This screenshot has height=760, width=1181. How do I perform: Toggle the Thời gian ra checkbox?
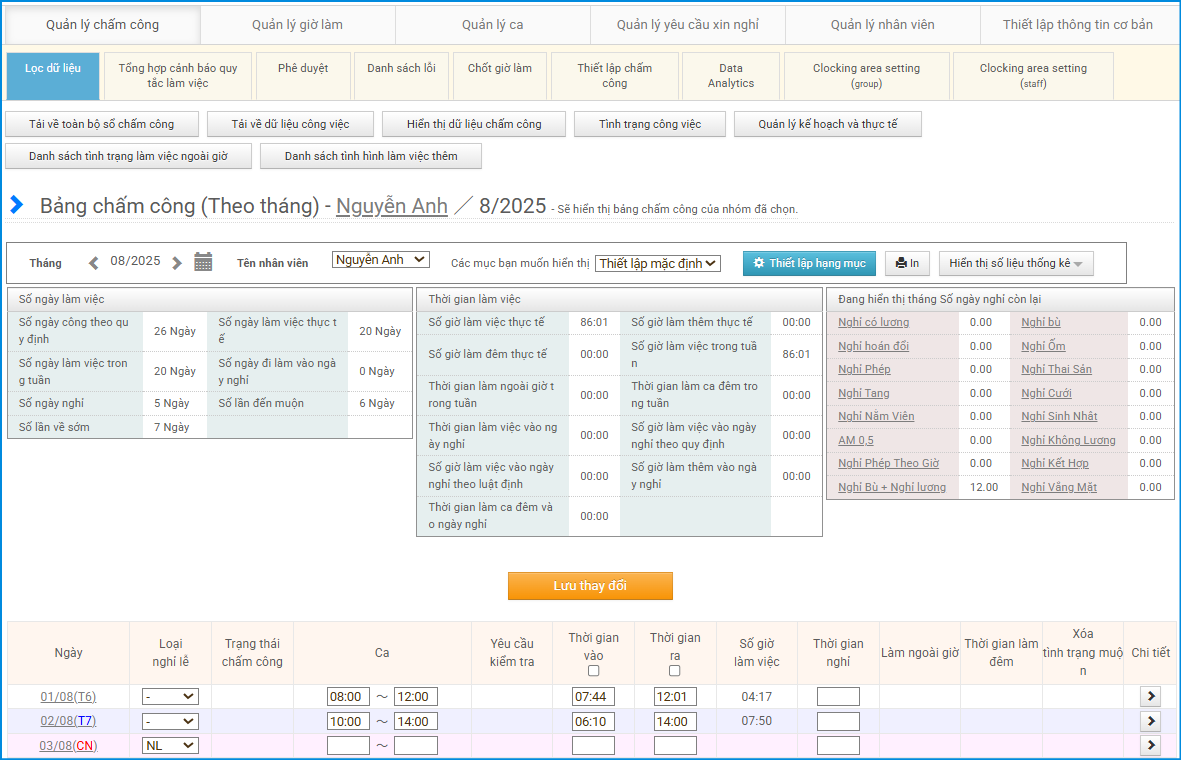674,671
